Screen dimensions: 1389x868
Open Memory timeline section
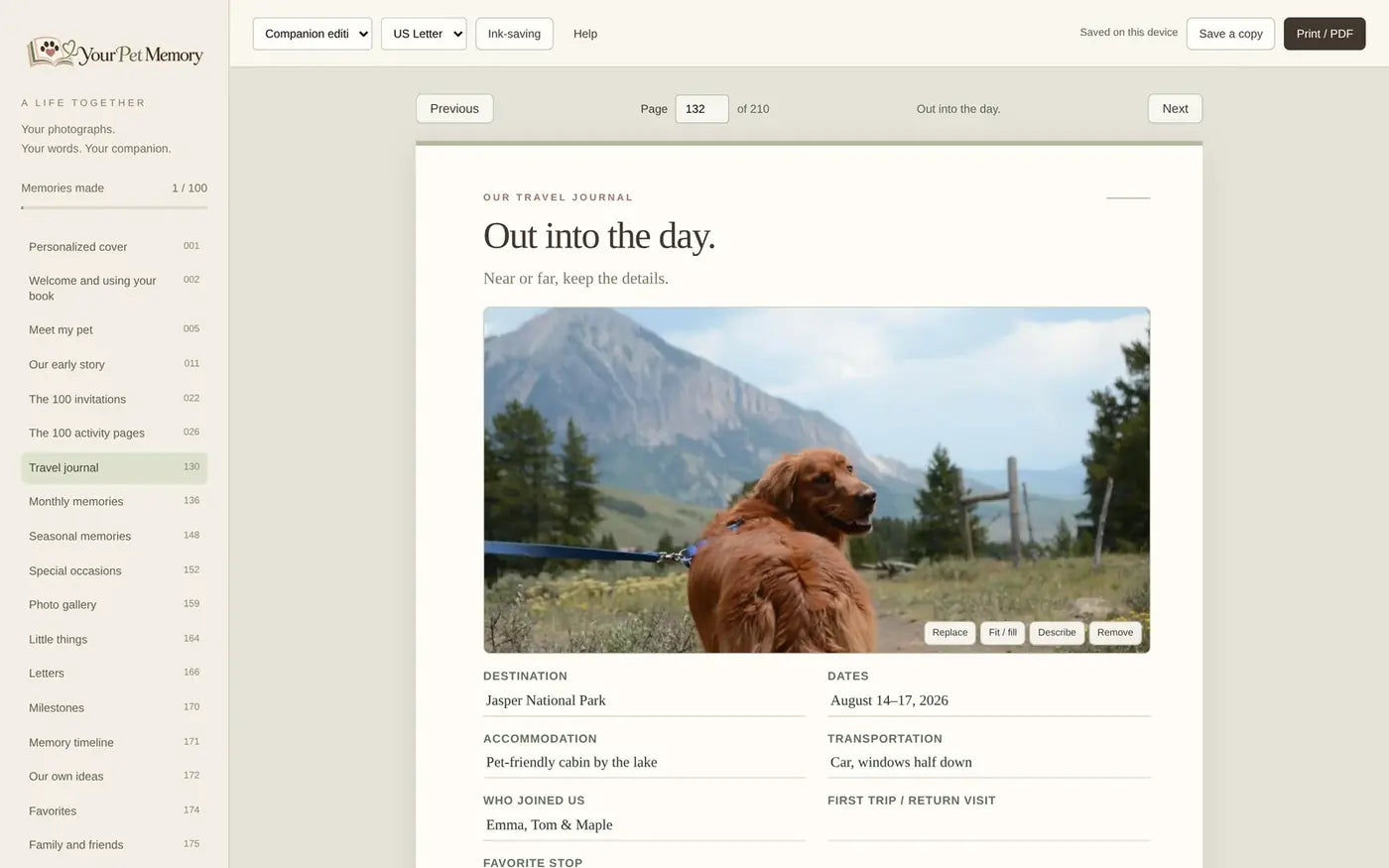(x=114, y=742)
